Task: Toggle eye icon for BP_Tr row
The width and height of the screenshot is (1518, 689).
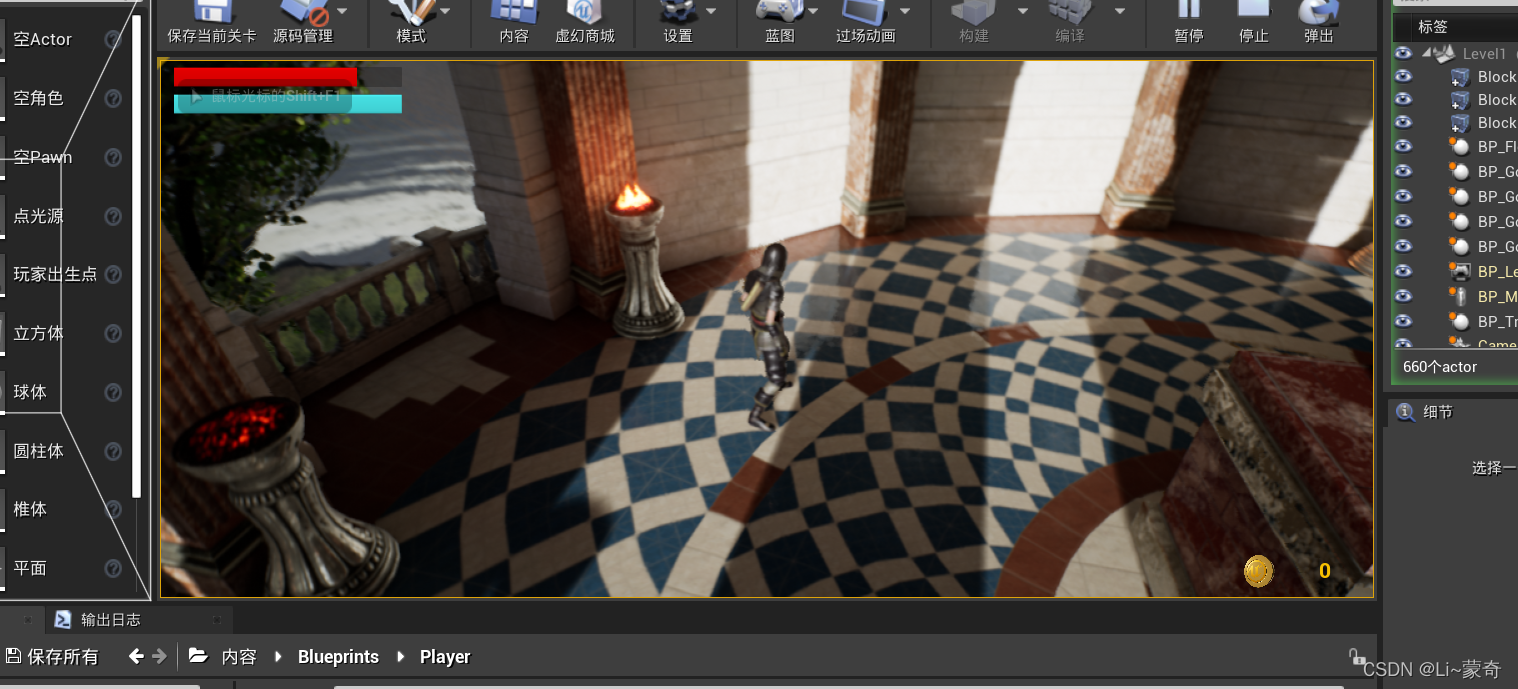Action: click(x=1404, y=321)
